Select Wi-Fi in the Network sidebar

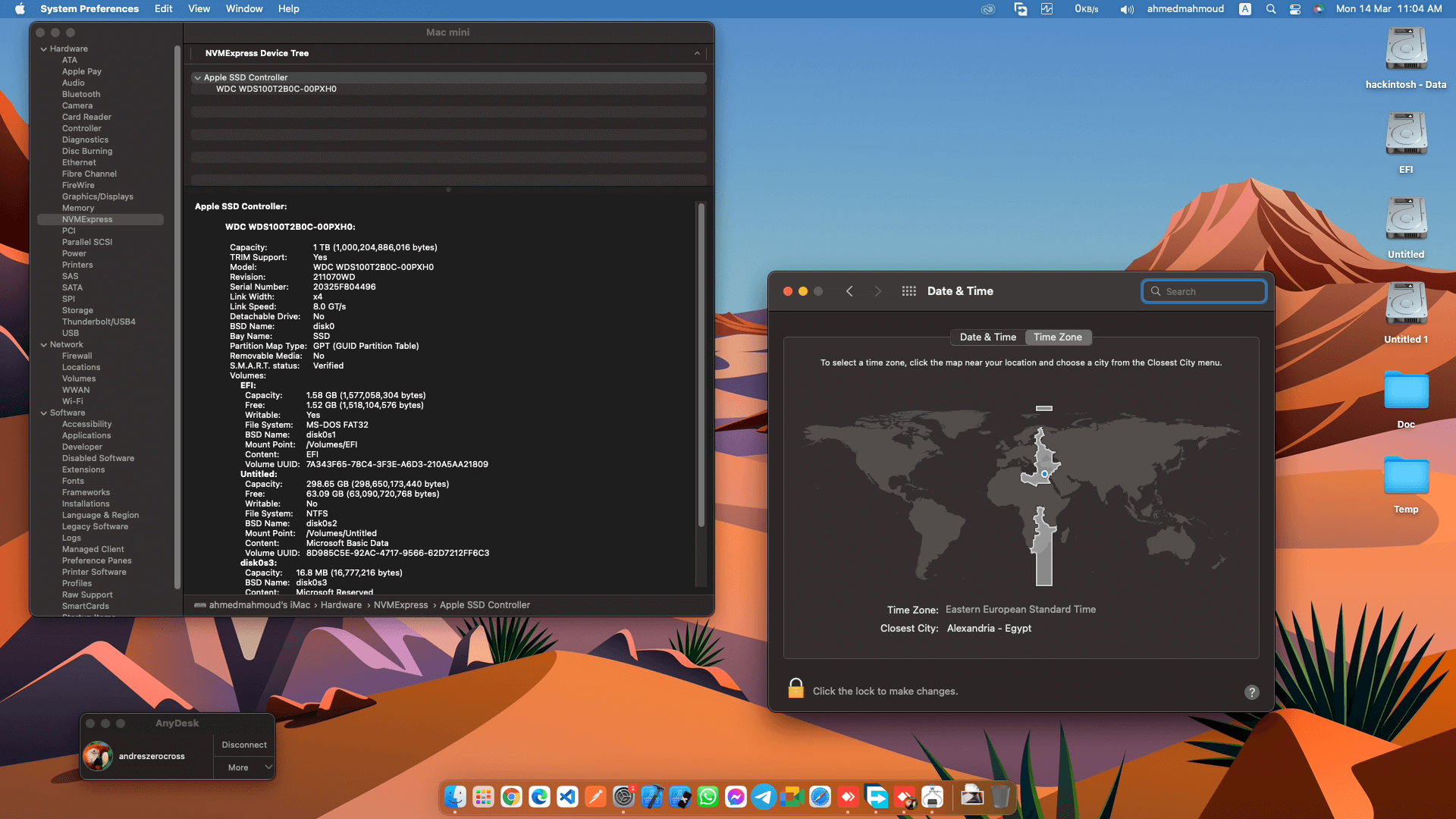73,402
